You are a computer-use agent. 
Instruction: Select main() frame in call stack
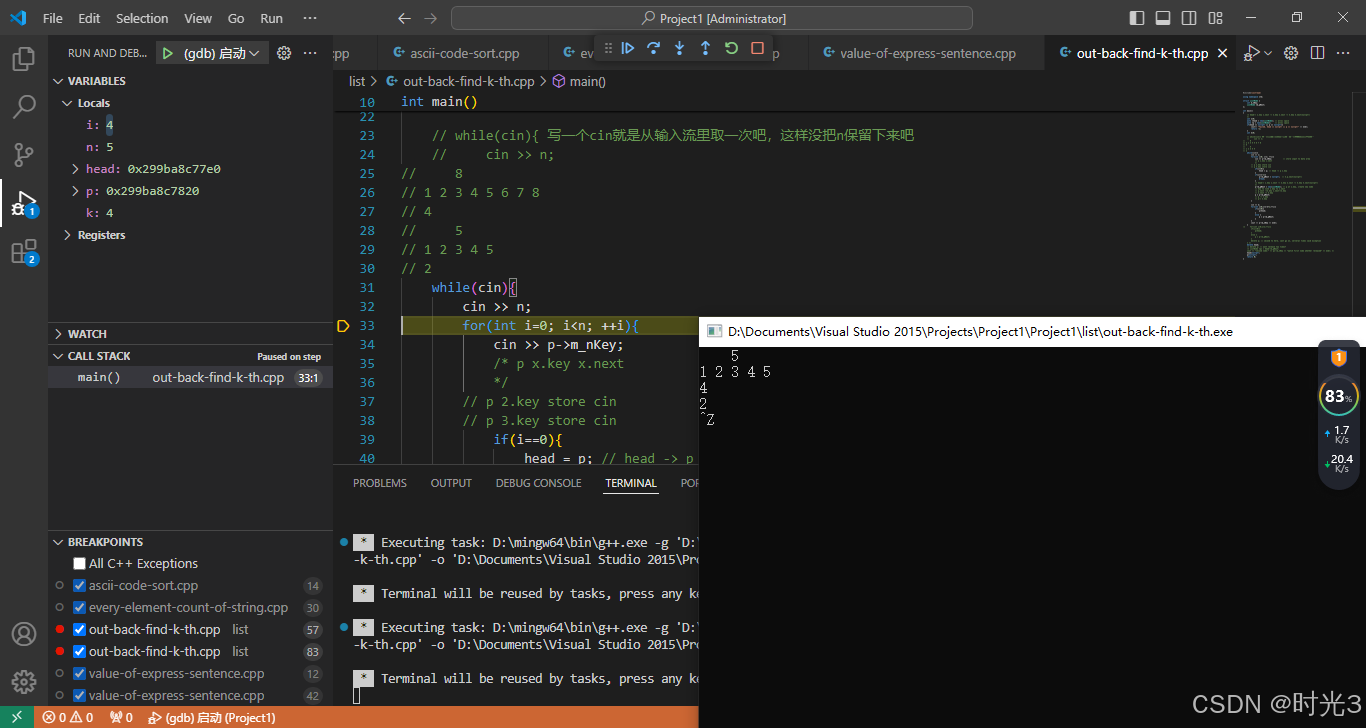tap(190, 377)
